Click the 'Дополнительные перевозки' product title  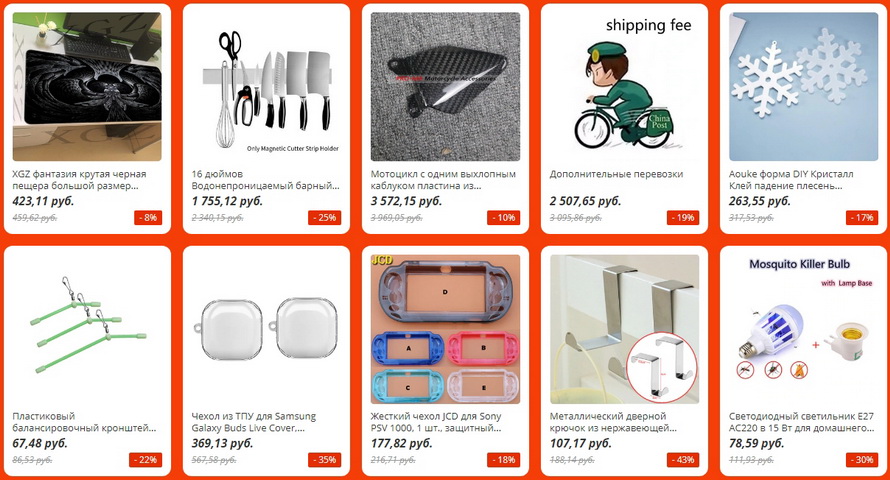[616, 174]
